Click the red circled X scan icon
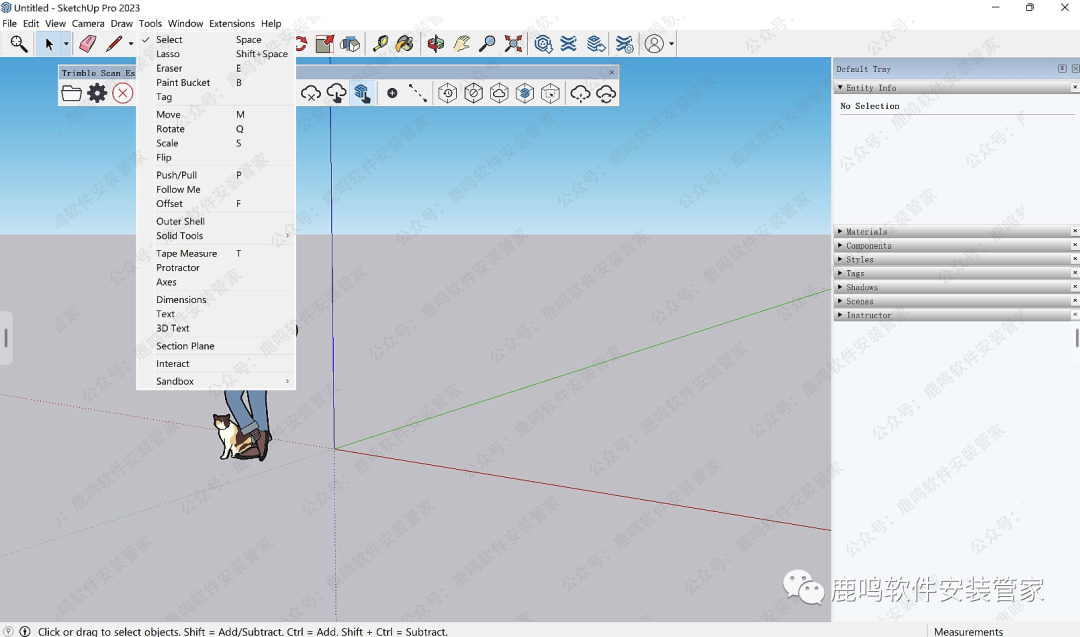Viewport: 1080px width, 637px height. click(123, 93)
